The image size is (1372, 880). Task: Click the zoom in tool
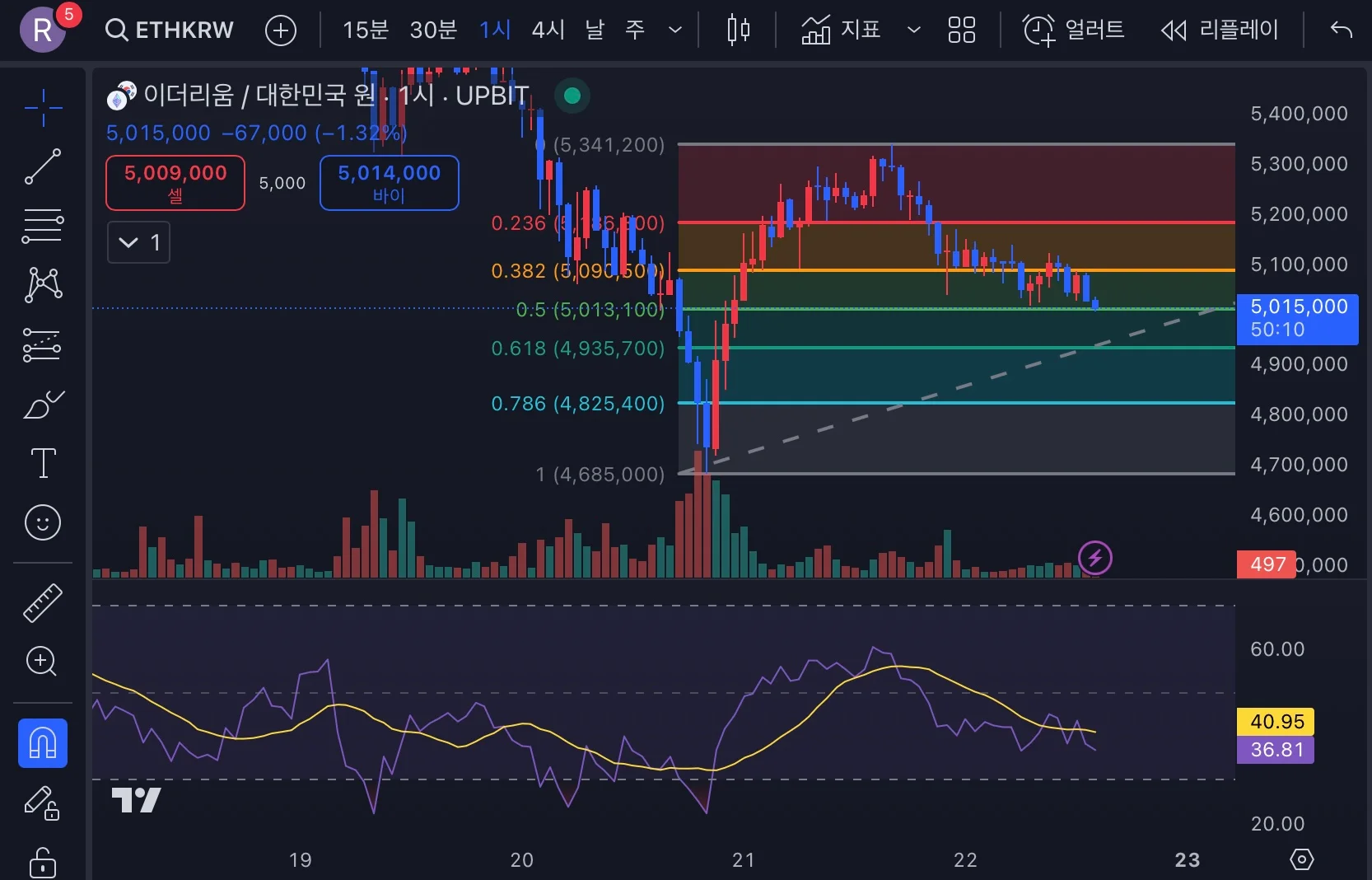[x=42, y=662]
